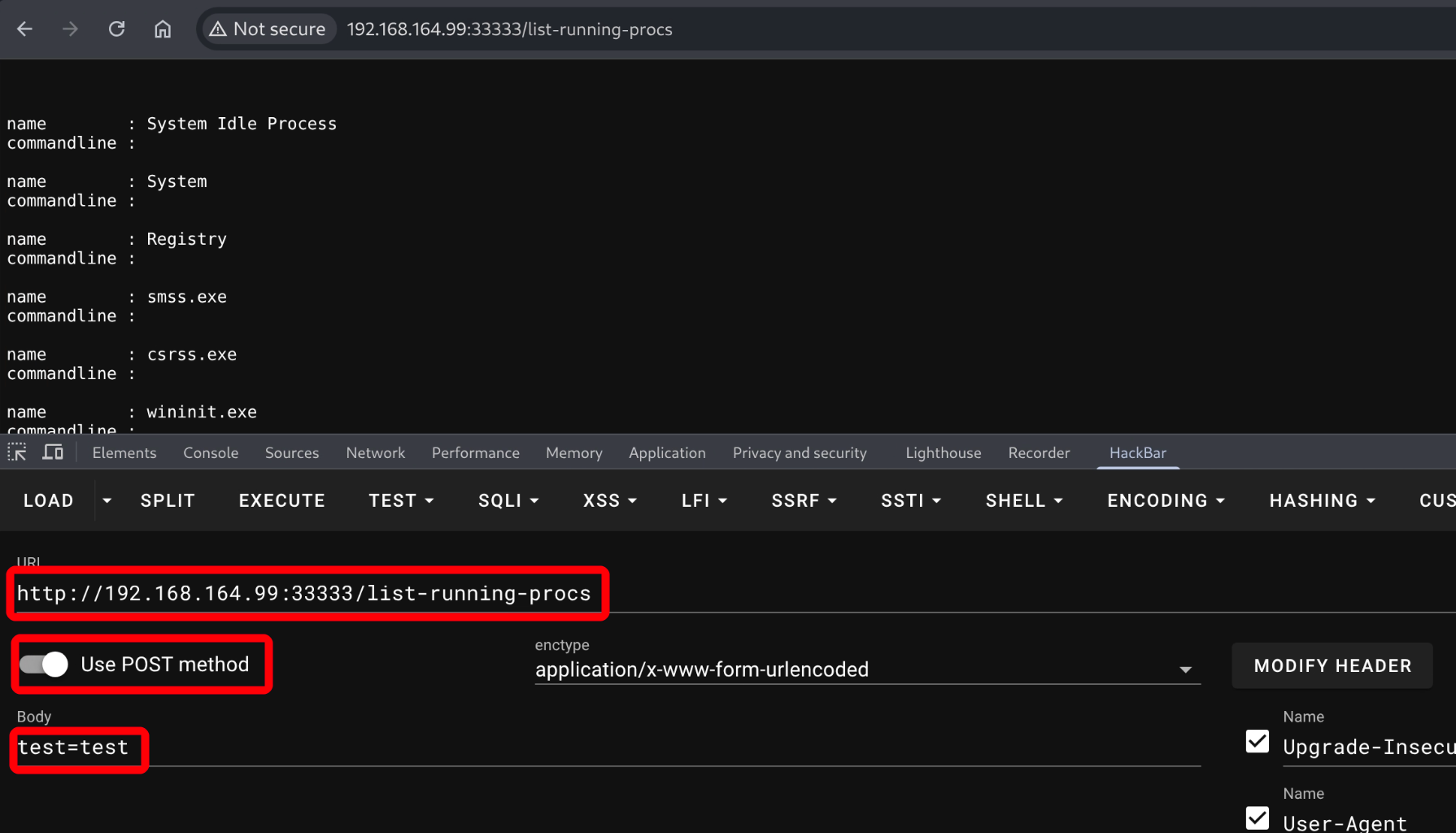This screenshot has height=833, width=1456.
Task: Uncheck the User-Agent header checkbox
Action: [x=1257, y=818]
